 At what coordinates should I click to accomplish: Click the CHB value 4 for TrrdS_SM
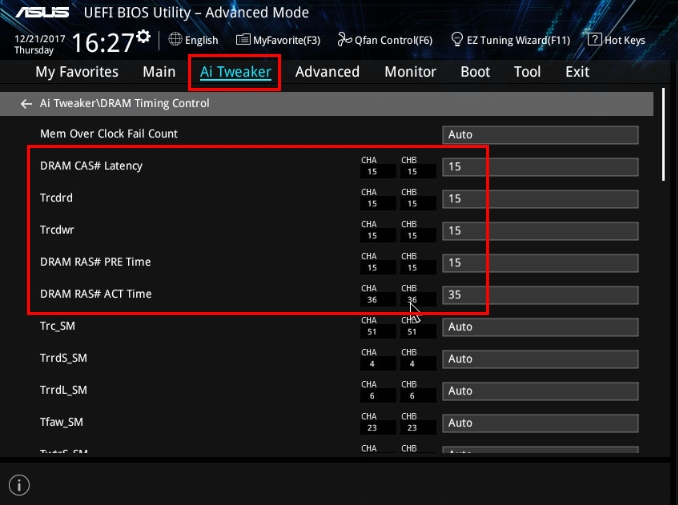point(412,364)
